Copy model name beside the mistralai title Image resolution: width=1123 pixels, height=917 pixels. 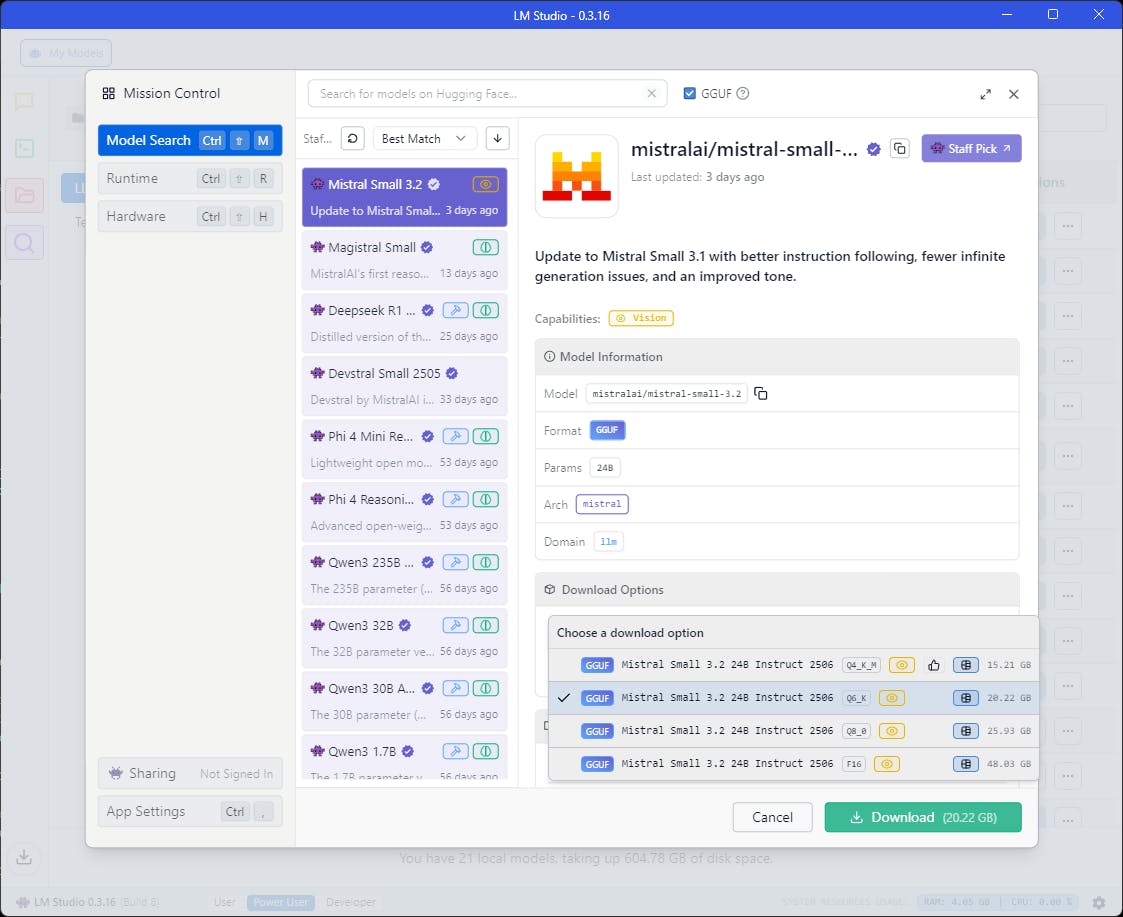[900, 148]
